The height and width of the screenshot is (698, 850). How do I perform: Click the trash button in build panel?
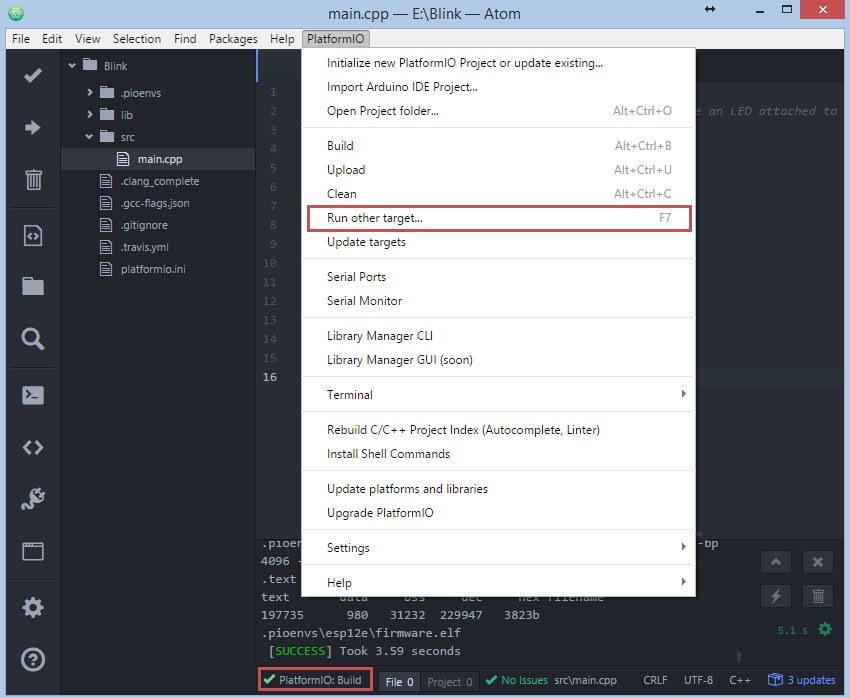point(818,596)
